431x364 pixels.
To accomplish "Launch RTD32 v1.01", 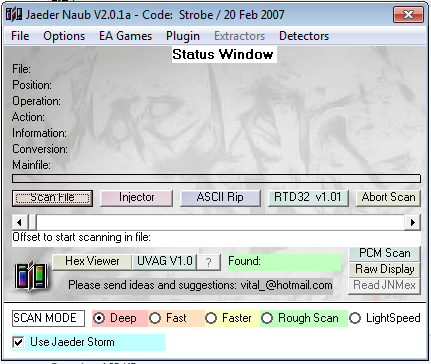I will [x=308, y=198].
